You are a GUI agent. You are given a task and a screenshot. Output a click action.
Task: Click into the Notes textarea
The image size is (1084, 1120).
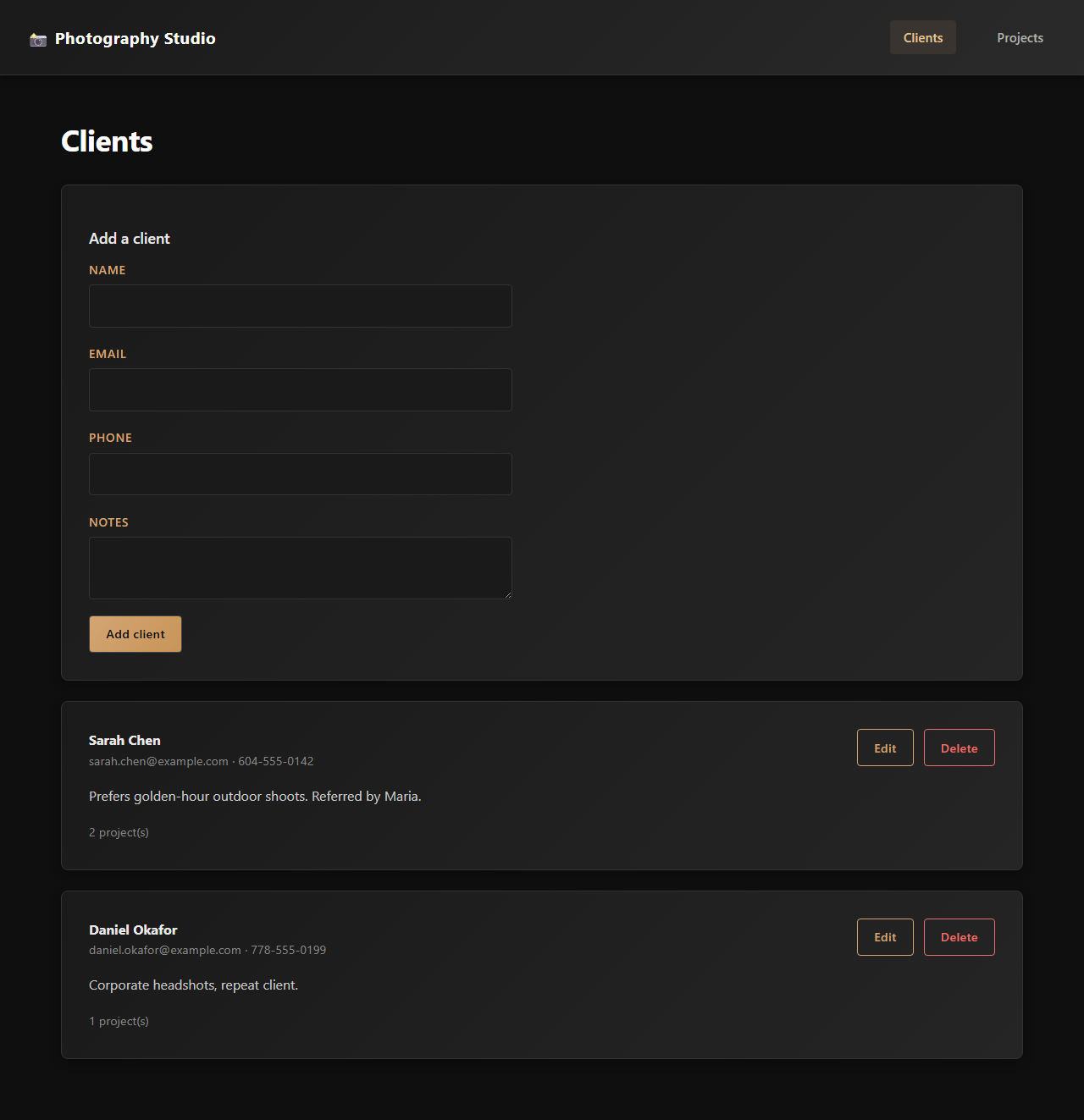[x=301, y=568]
